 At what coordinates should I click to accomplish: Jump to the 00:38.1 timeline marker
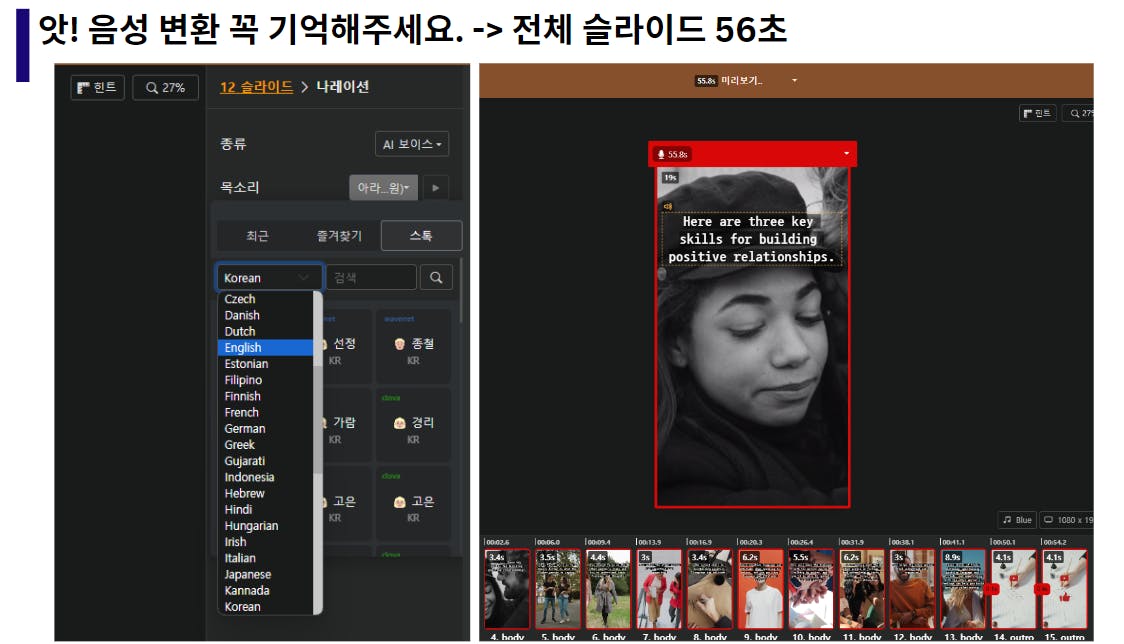pos(902,542)
